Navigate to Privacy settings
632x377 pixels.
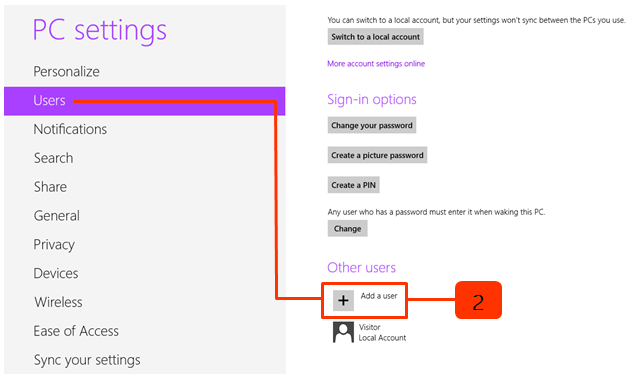(54, 245)
